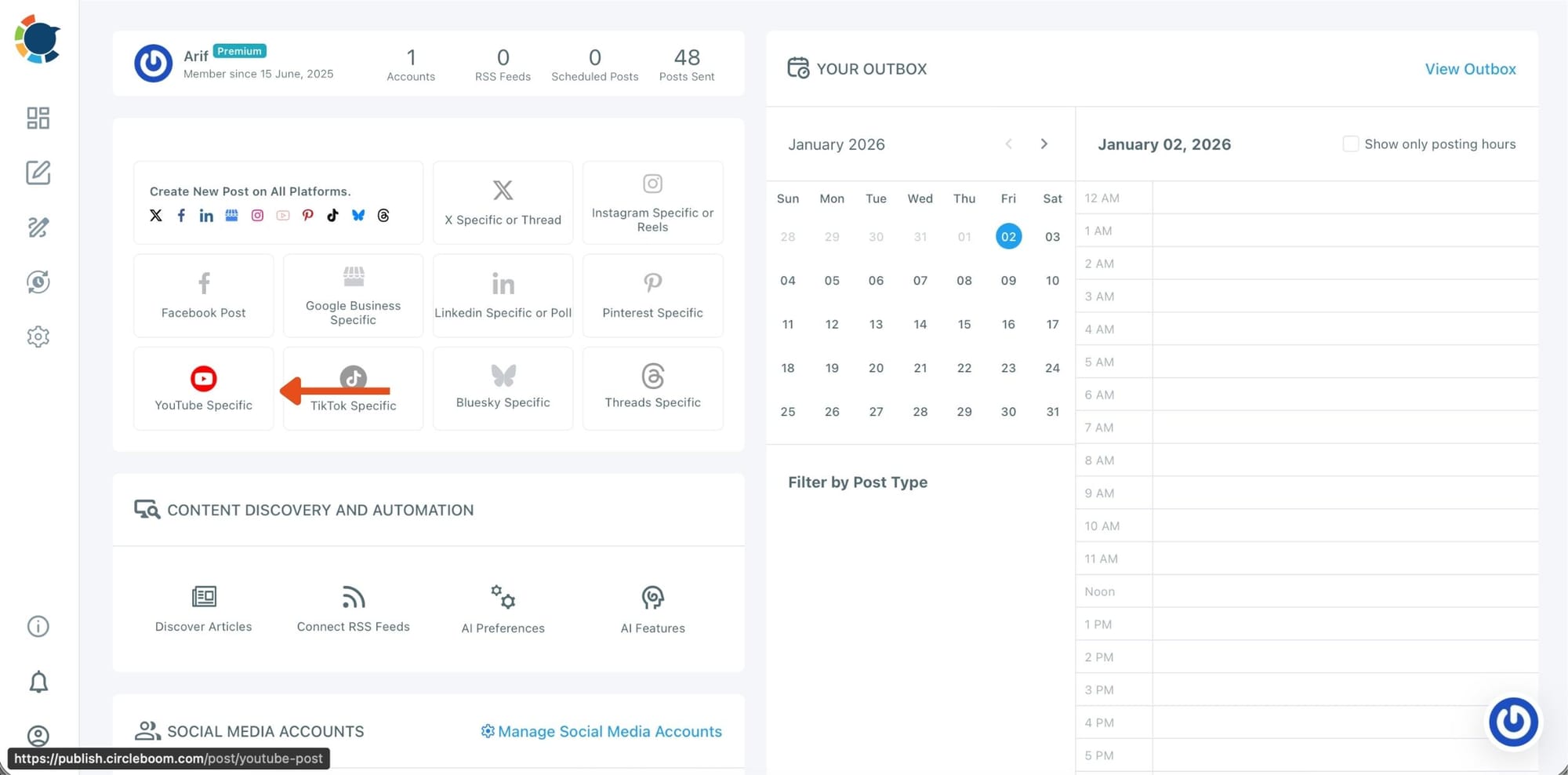Click the 9 AM time slot row
Image resolution: width=1568 pixels, height=775 pixels.
point(1344,493)
